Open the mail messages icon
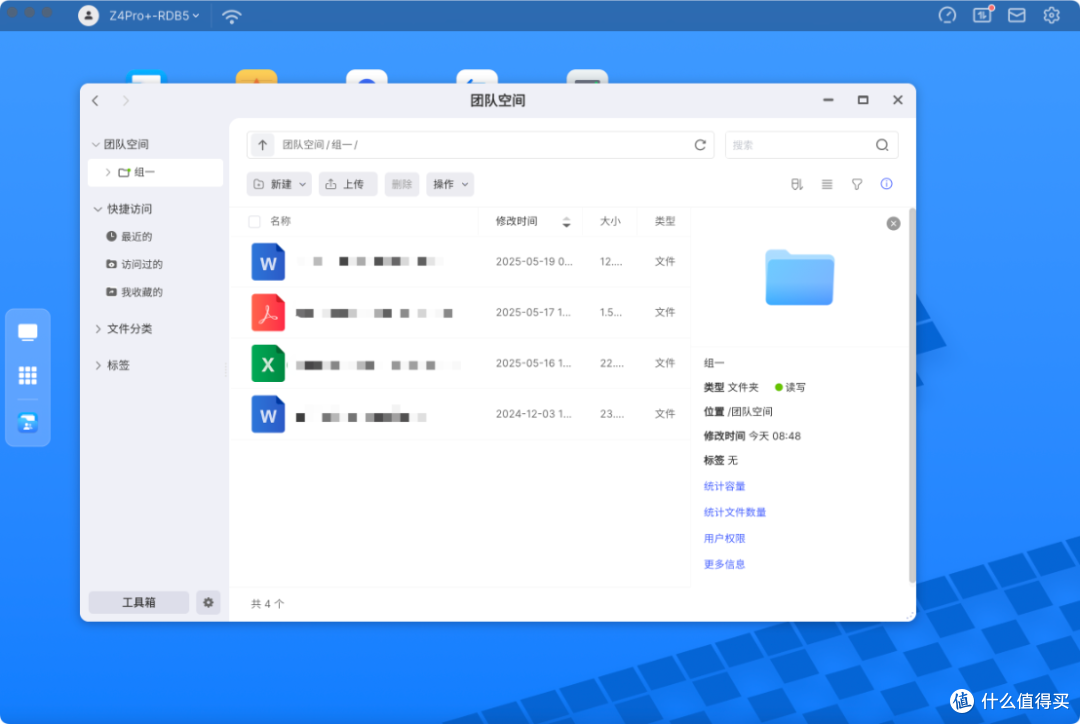Screen dimensions: 1080x724 1017,15
